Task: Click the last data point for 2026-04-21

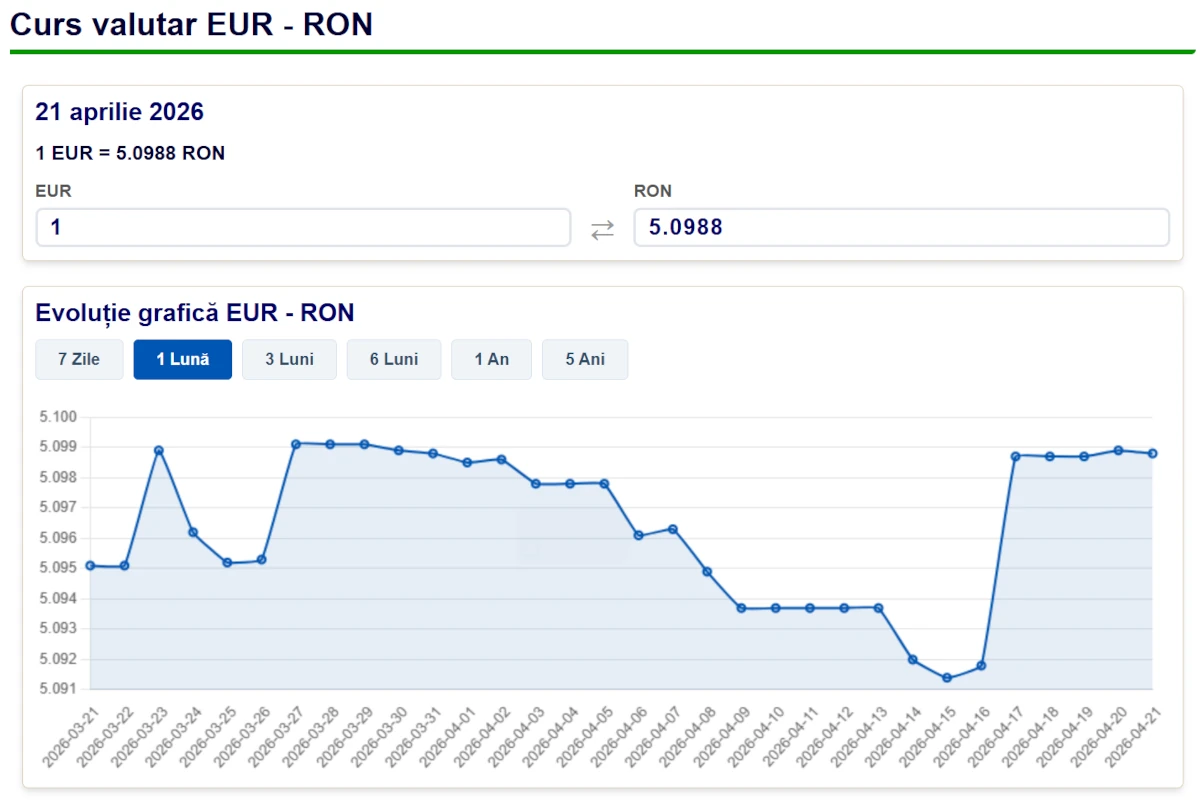Action: pos(1152,453)
